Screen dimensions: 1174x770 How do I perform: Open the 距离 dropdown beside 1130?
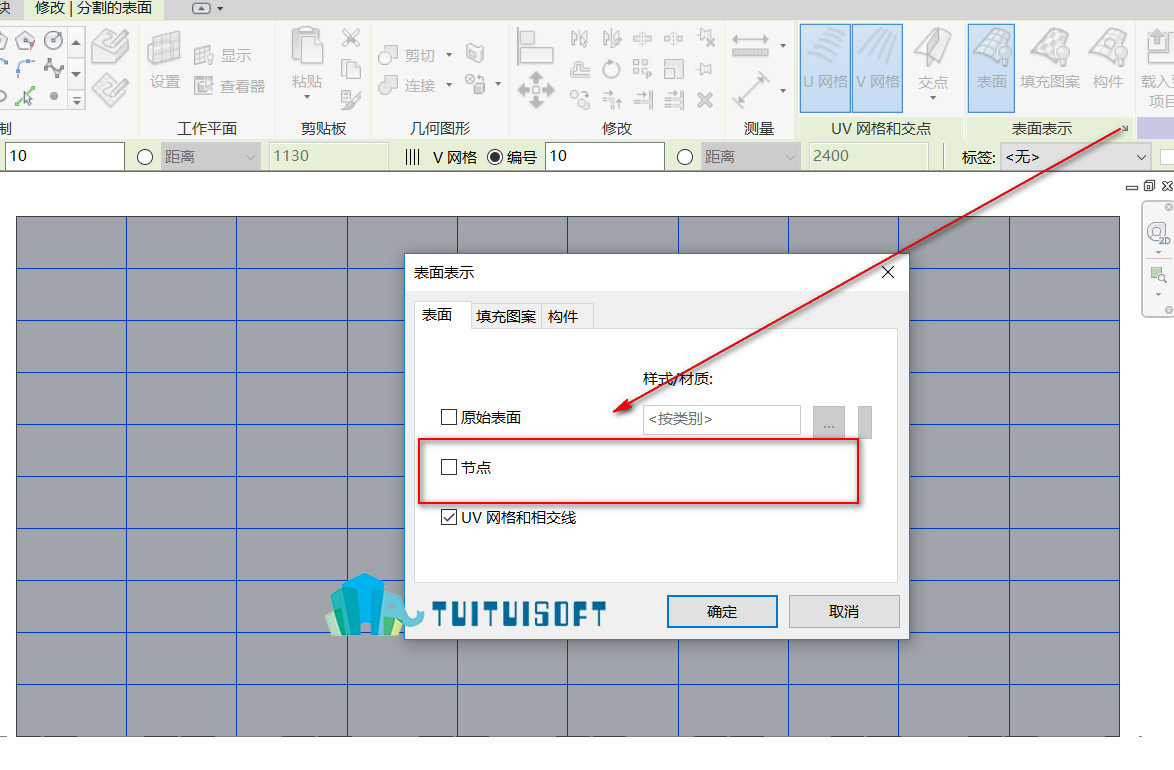coord(210,157)
